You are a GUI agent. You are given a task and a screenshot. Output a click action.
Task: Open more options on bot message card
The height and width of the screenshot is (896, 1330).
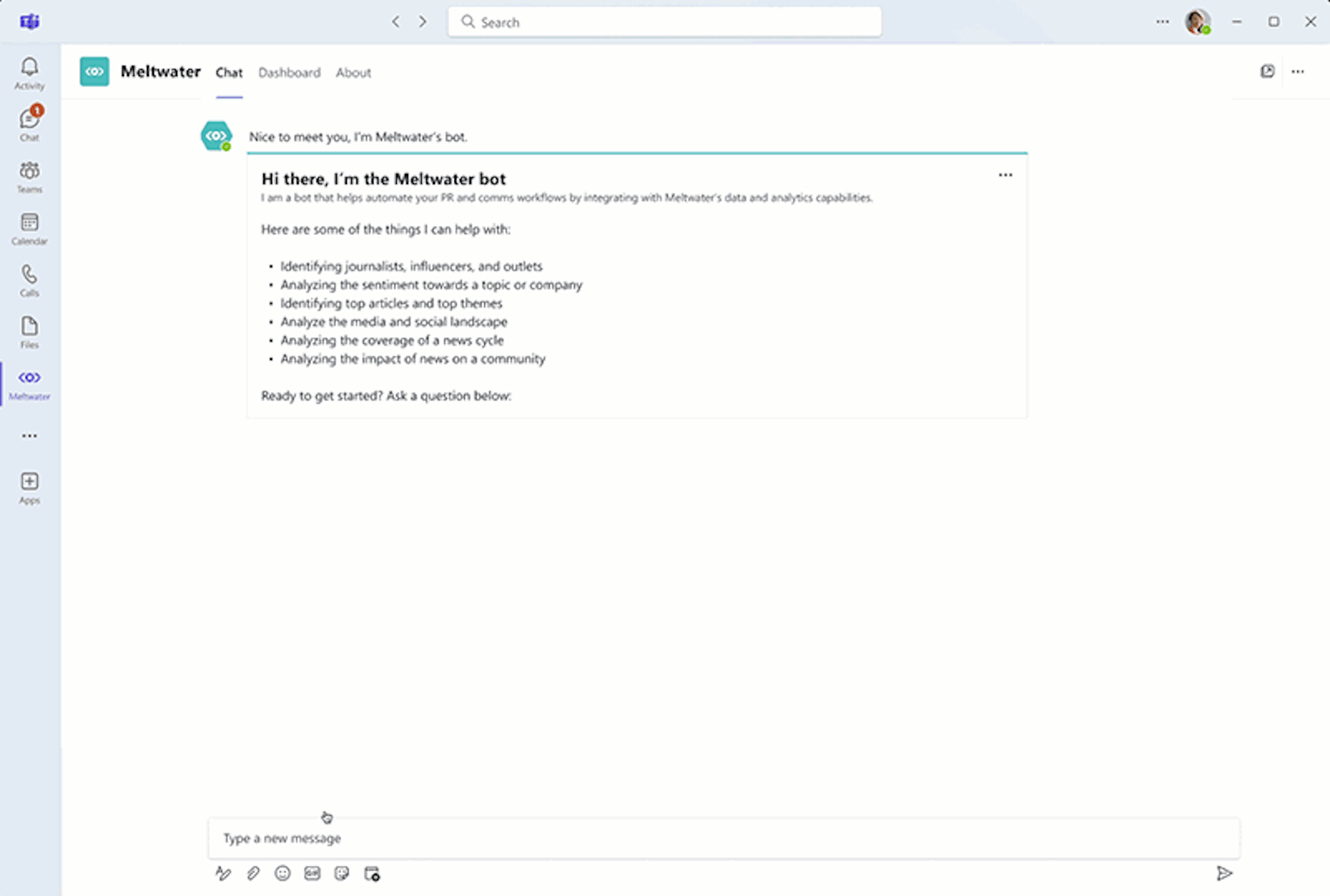click(1005, 175)
